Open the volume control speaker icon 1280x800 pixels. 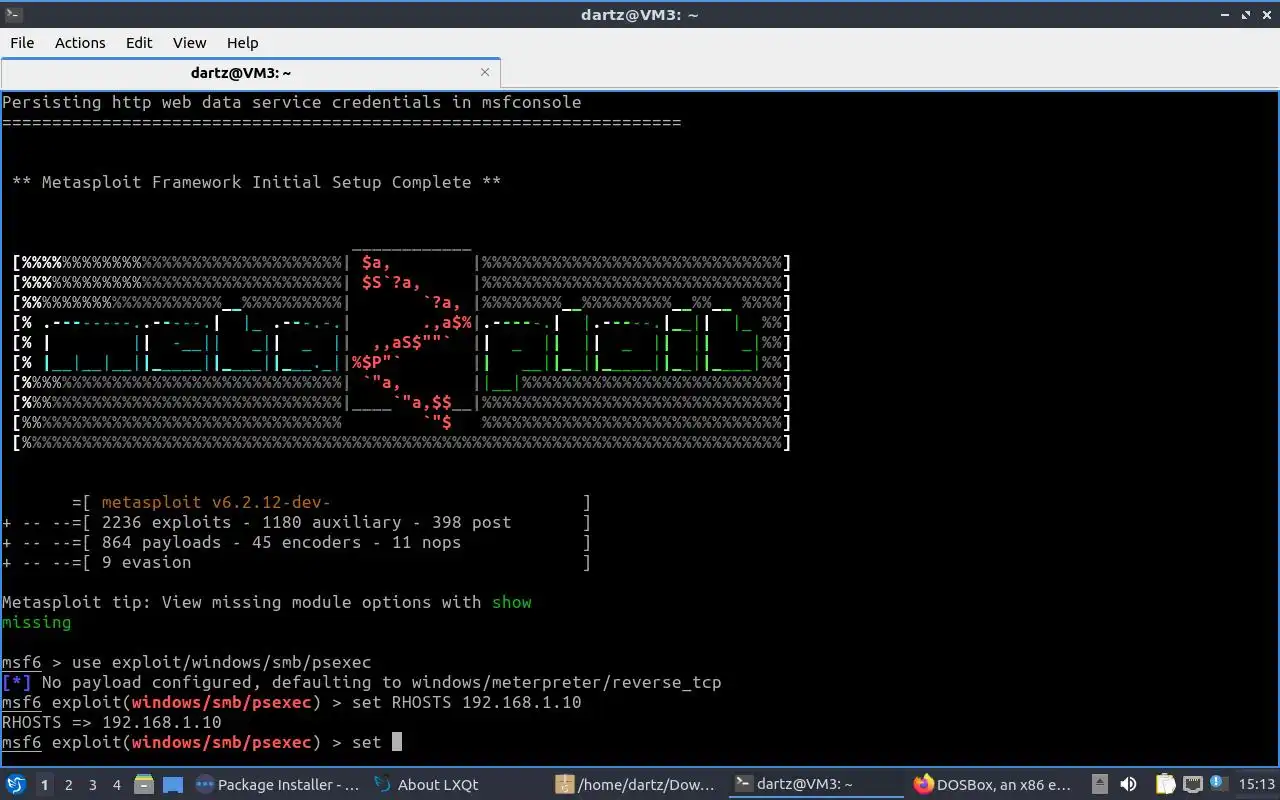(1129, 785)
